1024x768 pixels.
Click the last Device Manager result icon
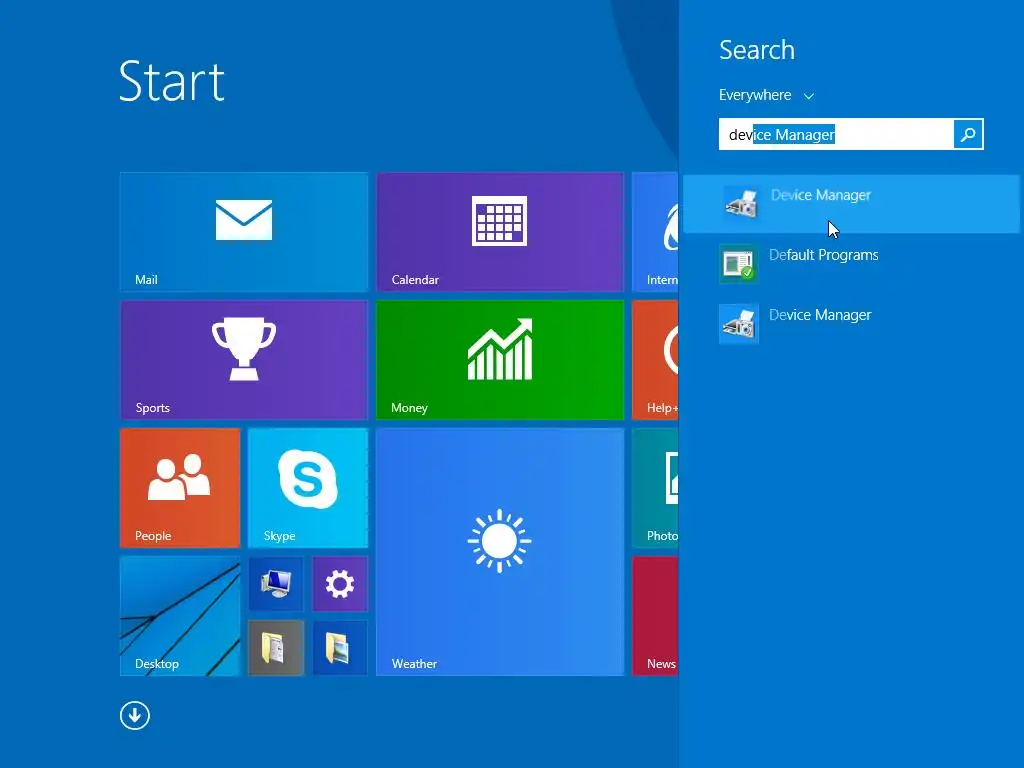click(739, 323)
